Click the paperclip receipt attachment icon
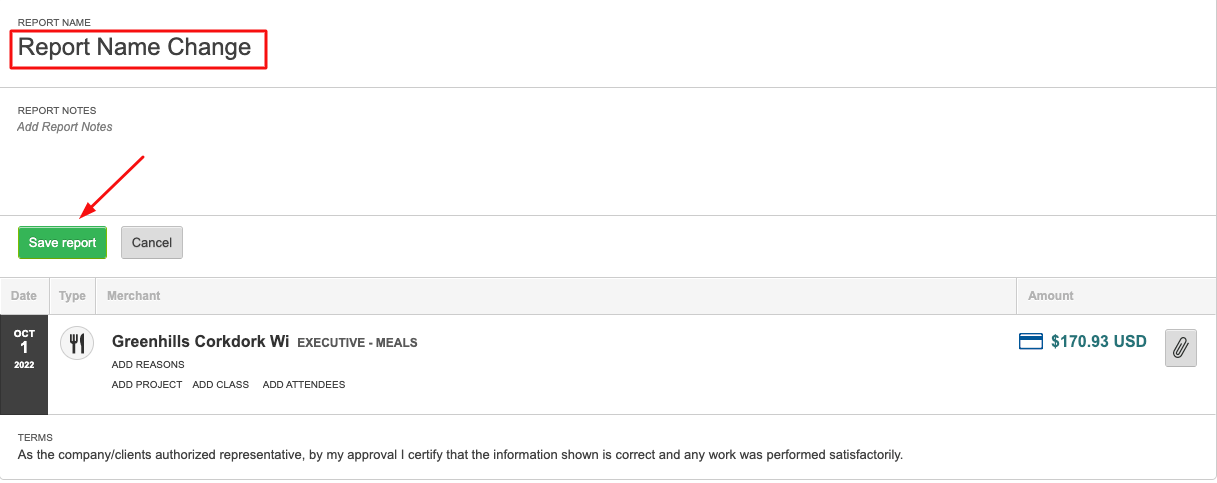 coord(1181,348)
